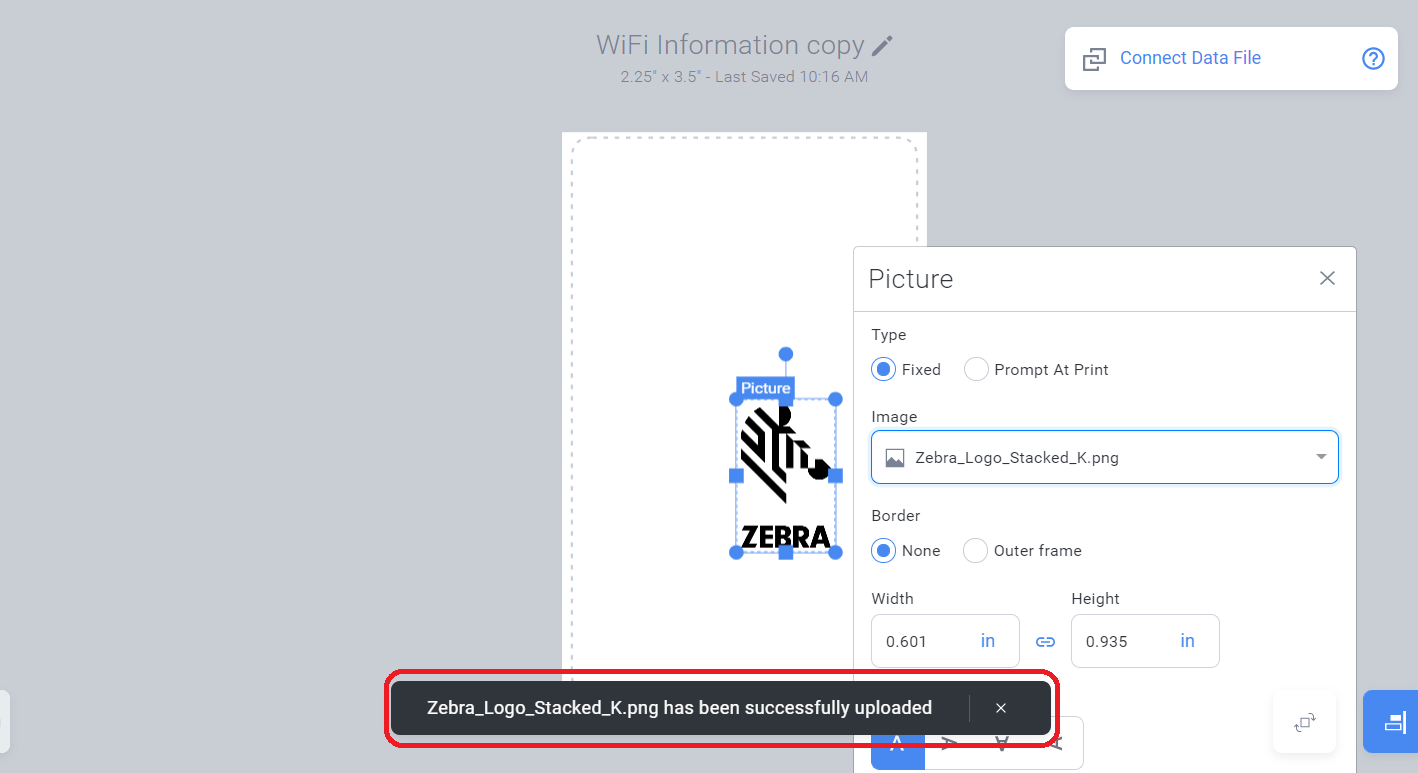Screen dimensions: 1418x773
Task: Select the Prompt At Print picture type
Action: pos(975,369)
